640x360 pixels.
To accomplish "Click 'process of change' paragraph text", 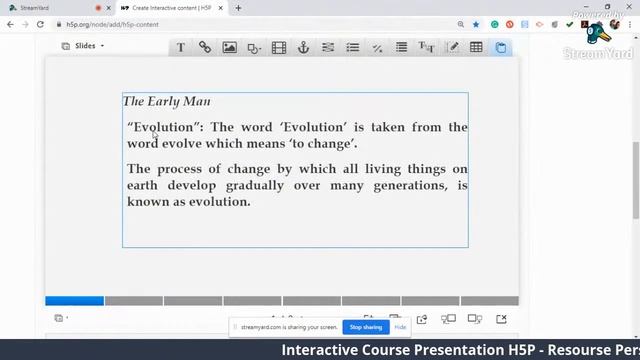I will click(297, 185).
